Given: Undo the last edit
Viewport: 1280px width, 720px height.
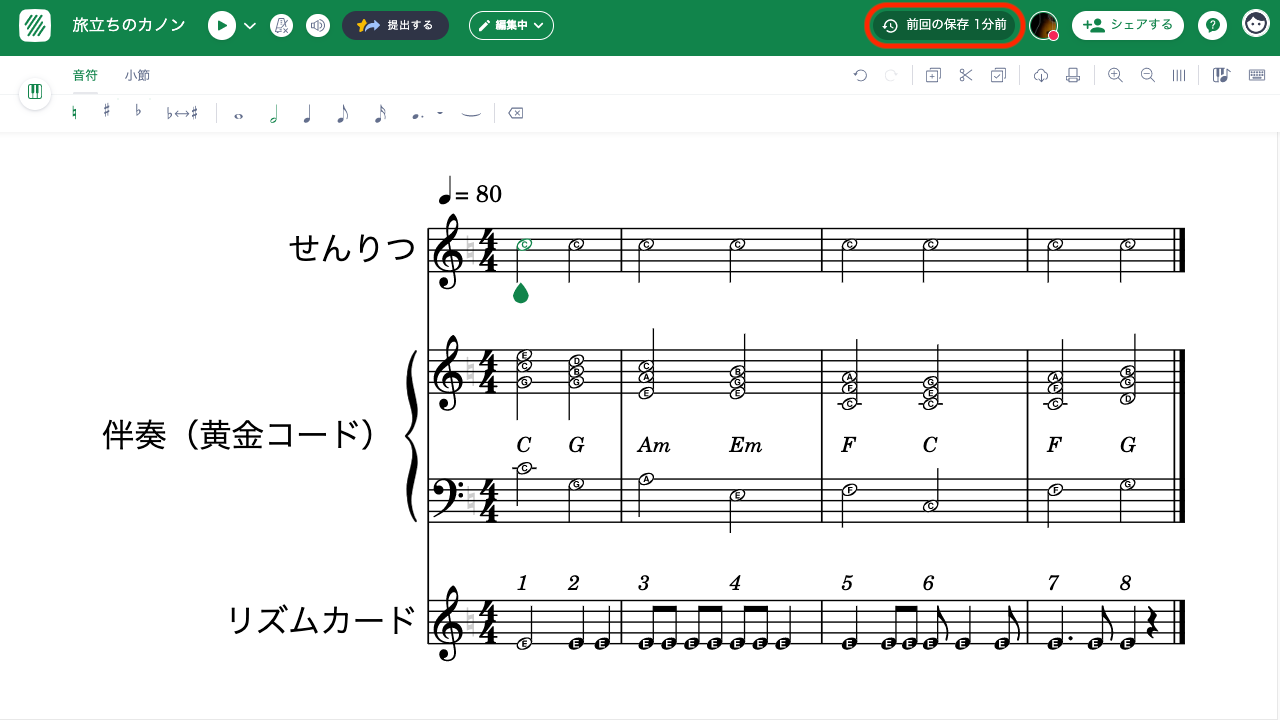Looking at the screenshot, I should click(861, 75).
